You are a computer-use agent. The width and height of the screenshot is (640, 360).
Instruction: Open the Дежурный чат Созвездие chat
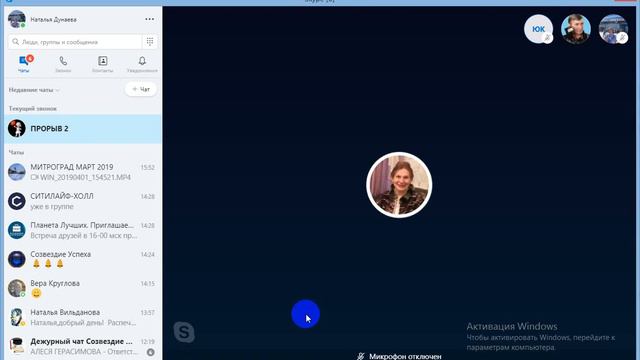pyautogui.click(x=83, y=346)
